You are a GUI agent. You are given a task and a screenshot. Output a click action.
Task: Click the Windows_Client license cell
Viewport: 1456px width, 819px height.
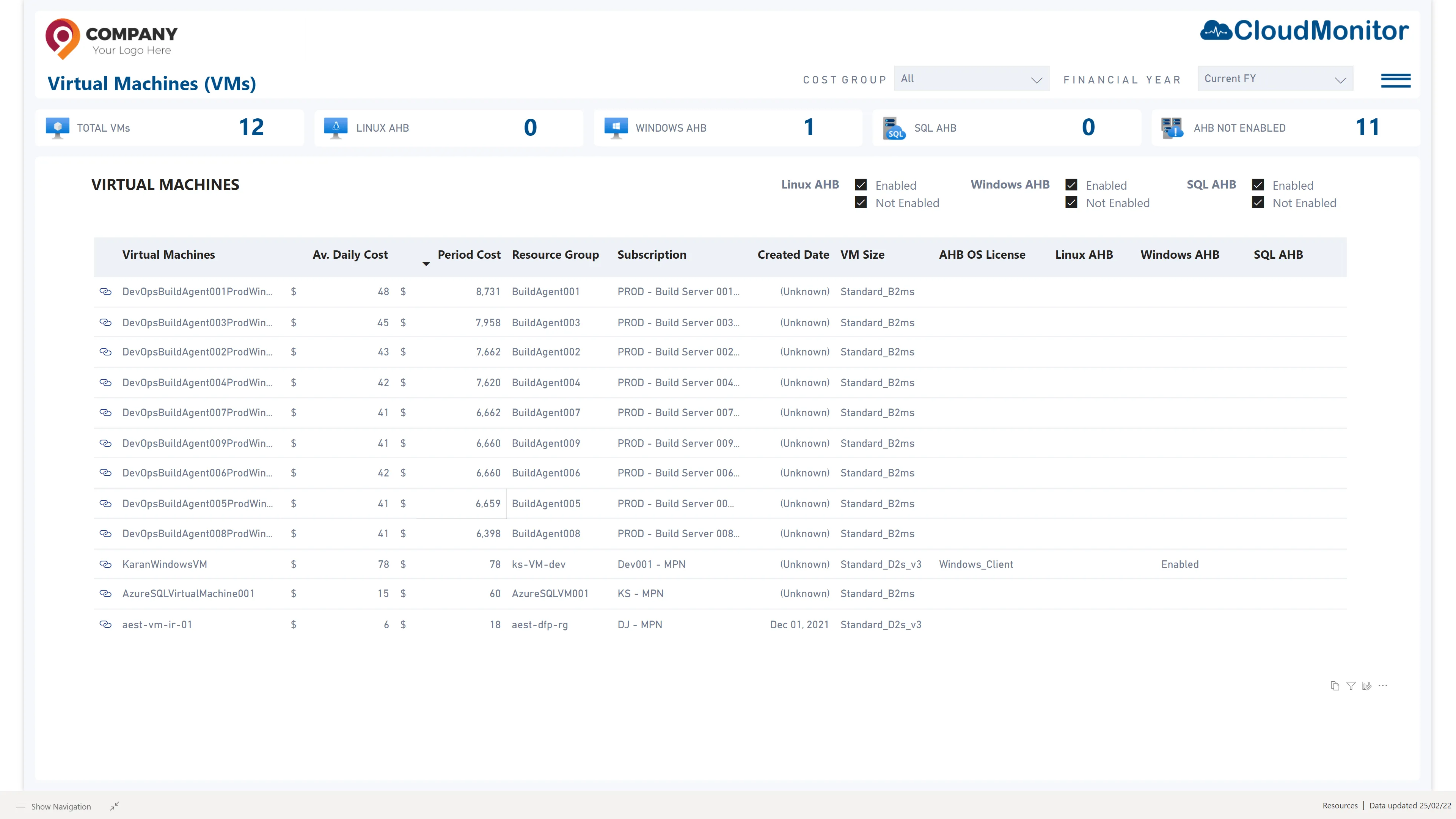click(976, 564)
